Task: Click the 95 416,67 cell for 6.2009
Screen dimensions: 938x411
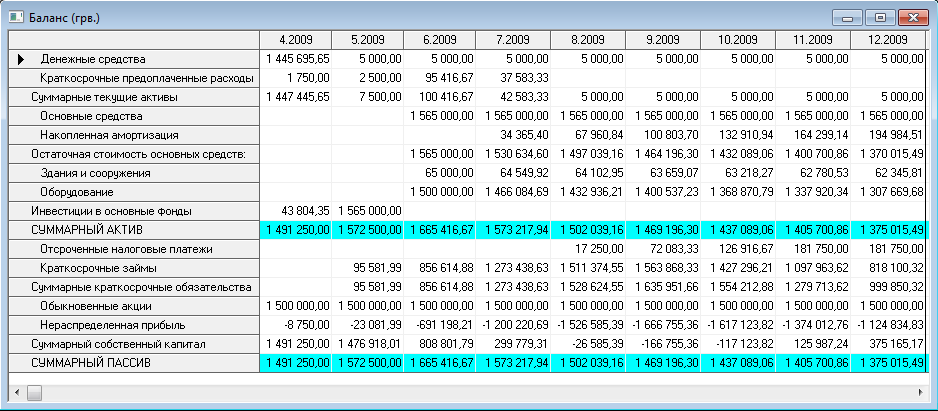Action: (x=440, y=78)
